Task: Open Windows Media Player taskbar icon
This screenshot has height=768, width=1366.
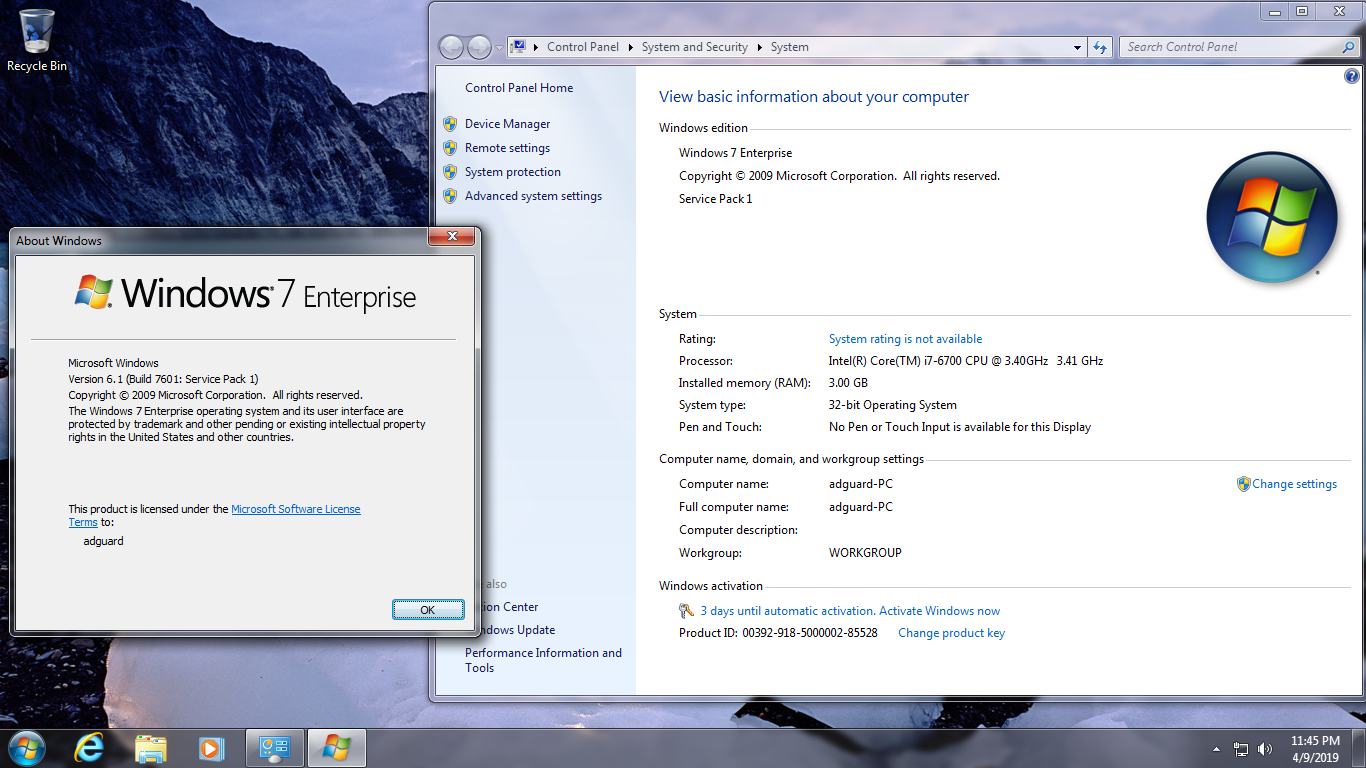Action: [x=210, y=748]
